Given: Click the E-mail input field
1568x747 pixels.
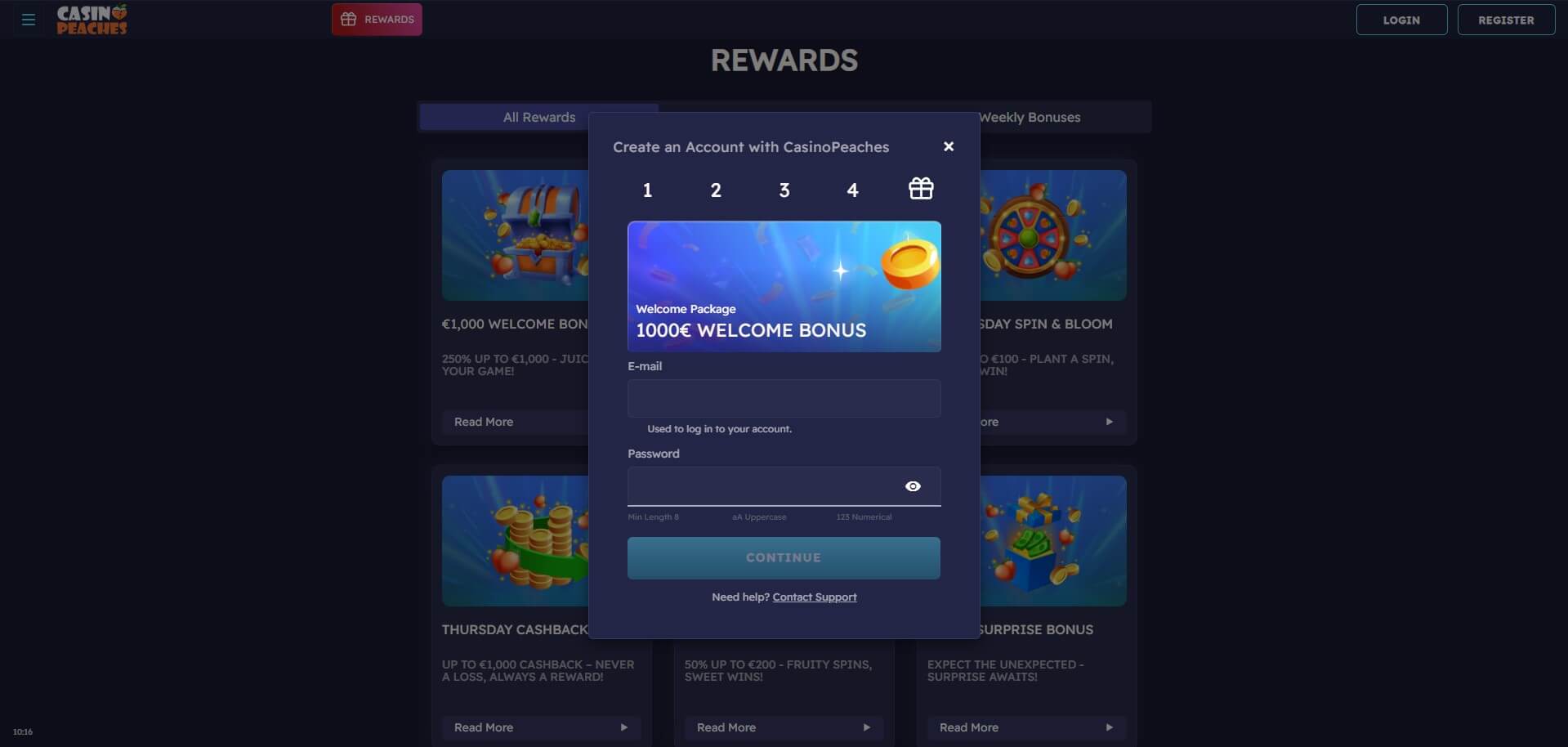Looking at the screenshot, I should point(784,399).
